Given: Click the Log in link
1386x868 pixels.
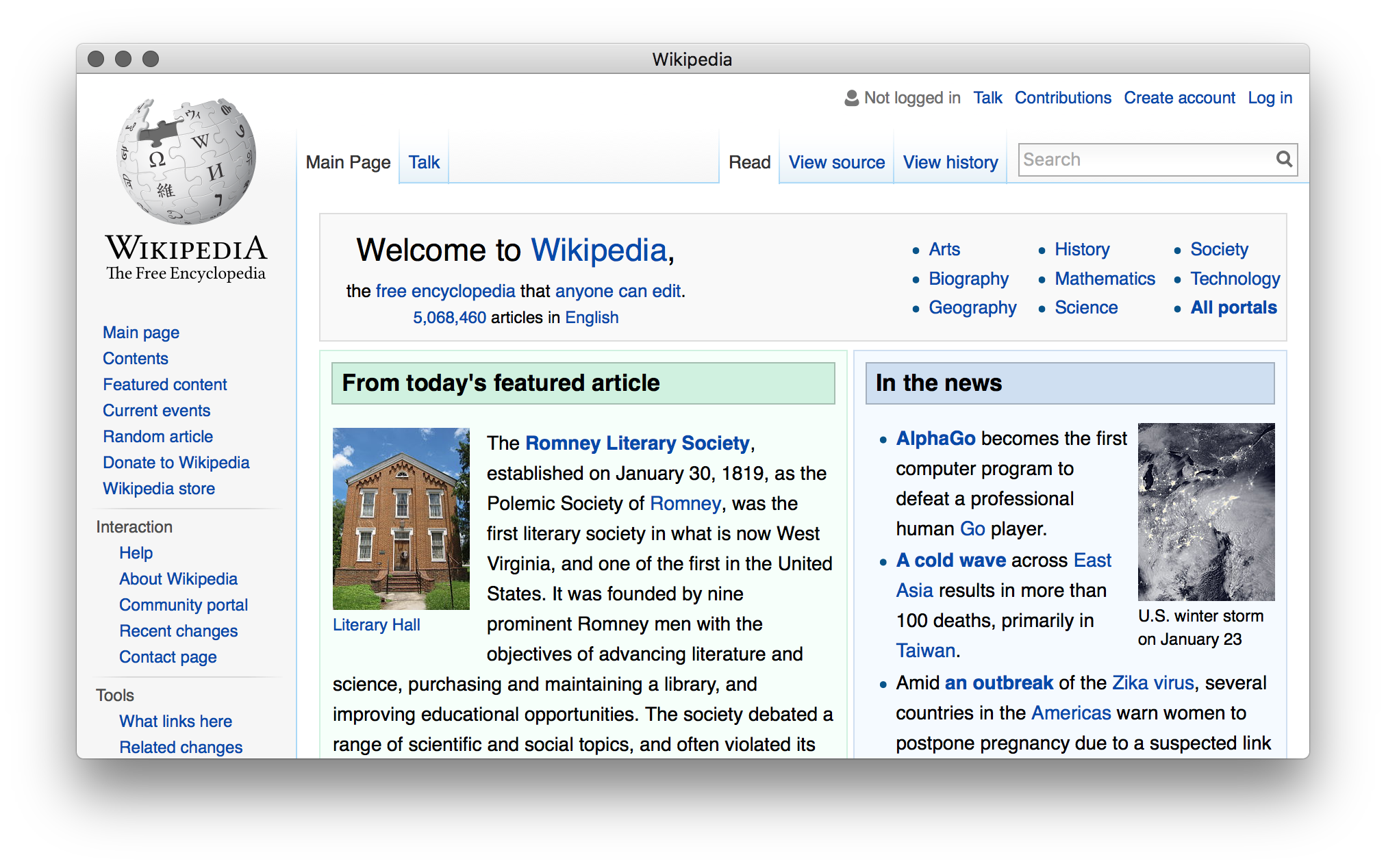Looking at the screenshot, I should click(1270, 98).
